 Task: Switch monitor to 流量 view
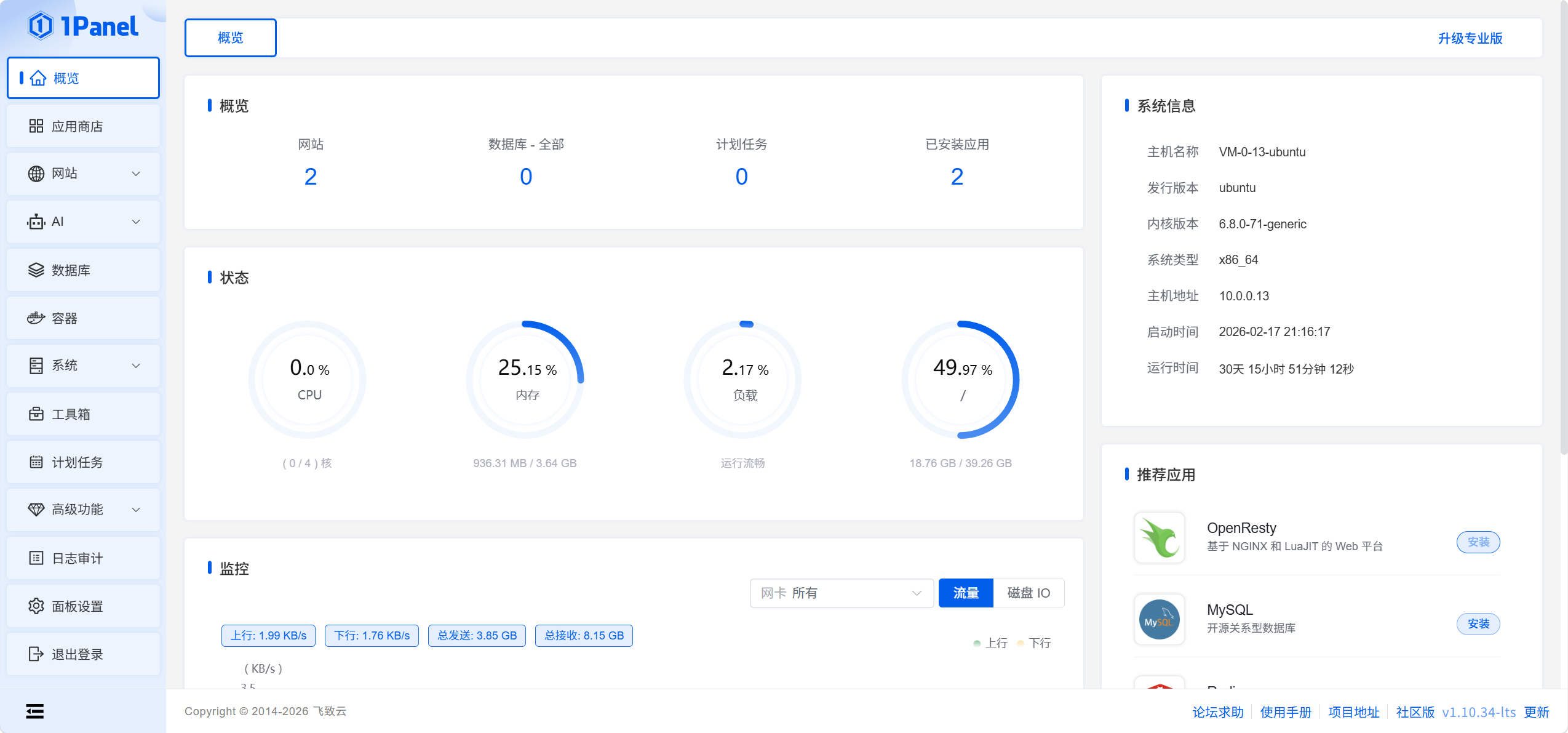[x=966, y=593]
